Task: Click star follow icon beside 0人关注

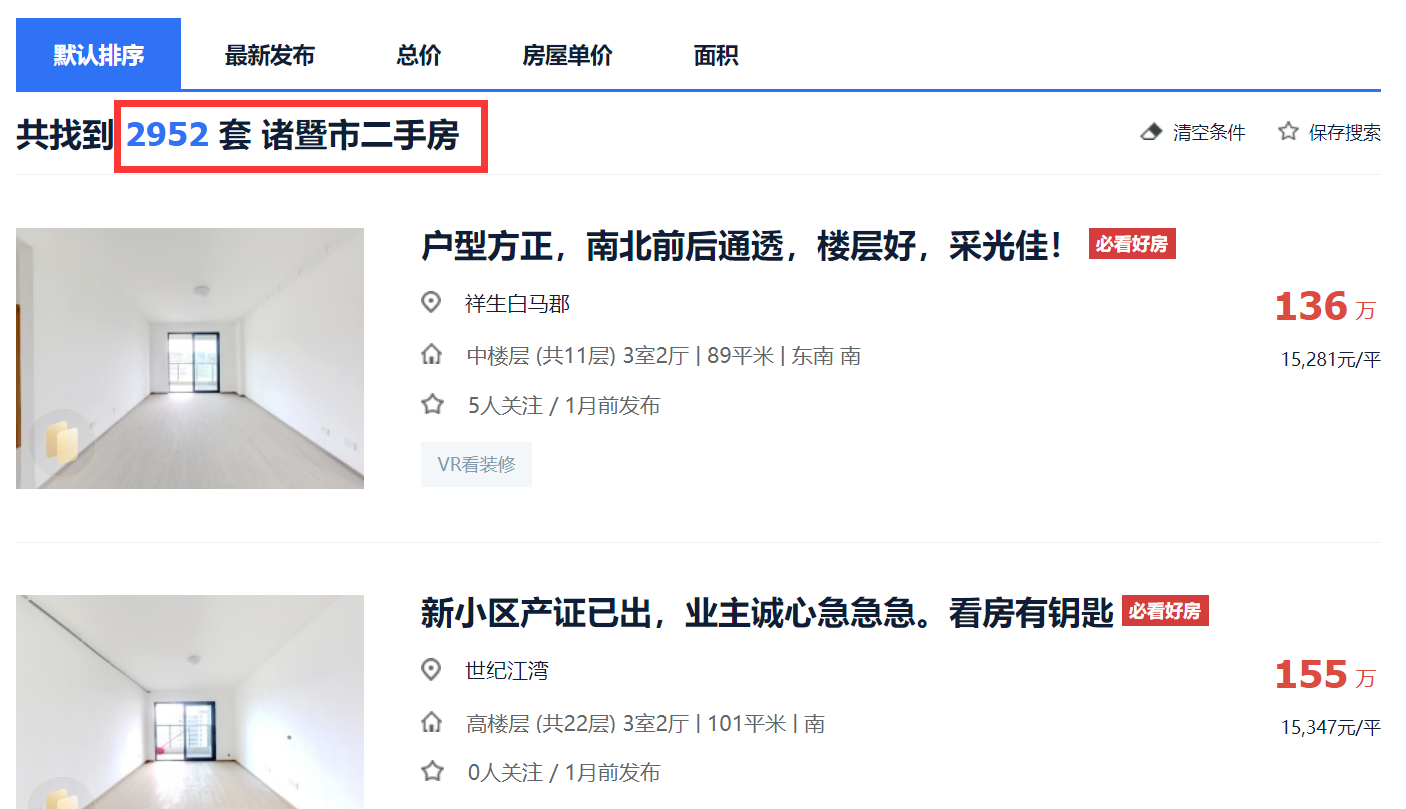Action: point(432,771)
